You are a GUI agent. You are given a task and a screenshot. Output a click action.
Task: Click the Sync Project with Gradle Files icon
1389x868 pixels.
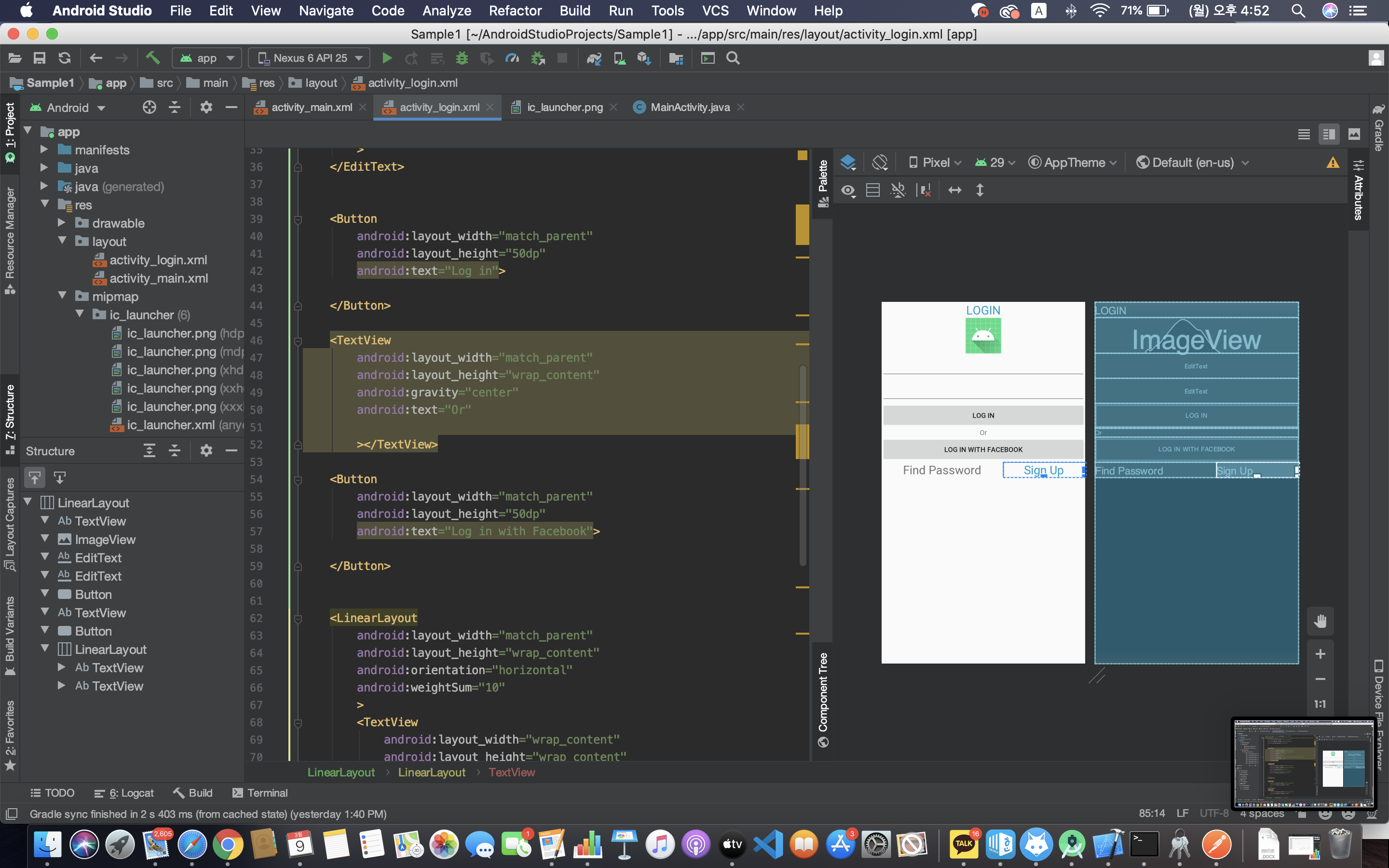click(594, 58)
